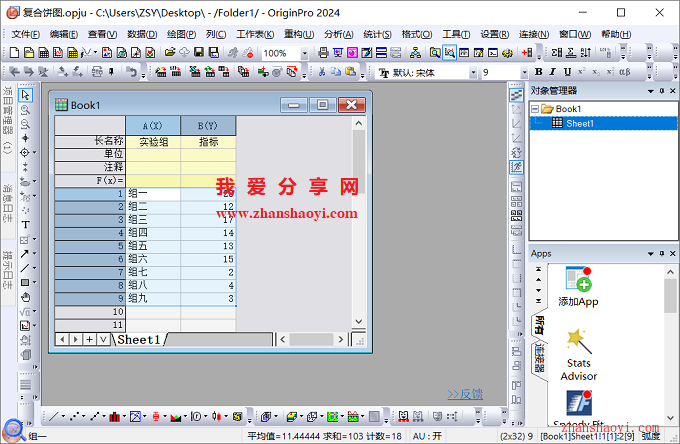Click the New Graph icon
Screen dimensions: 680x444
click(x=58, y=53)
